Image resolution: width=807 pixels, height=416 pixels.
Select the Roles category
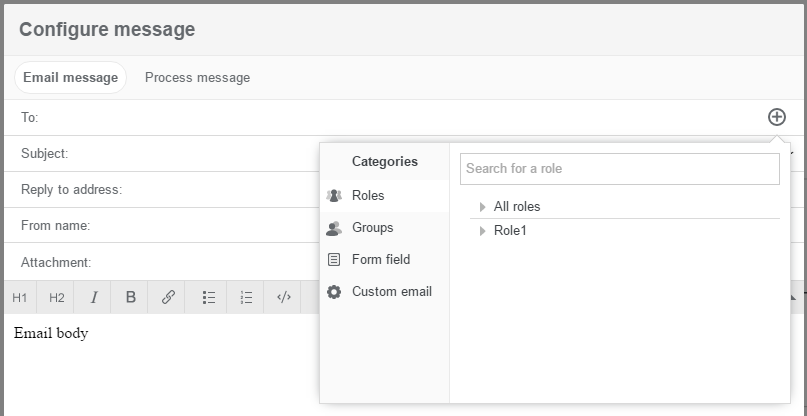368,196
